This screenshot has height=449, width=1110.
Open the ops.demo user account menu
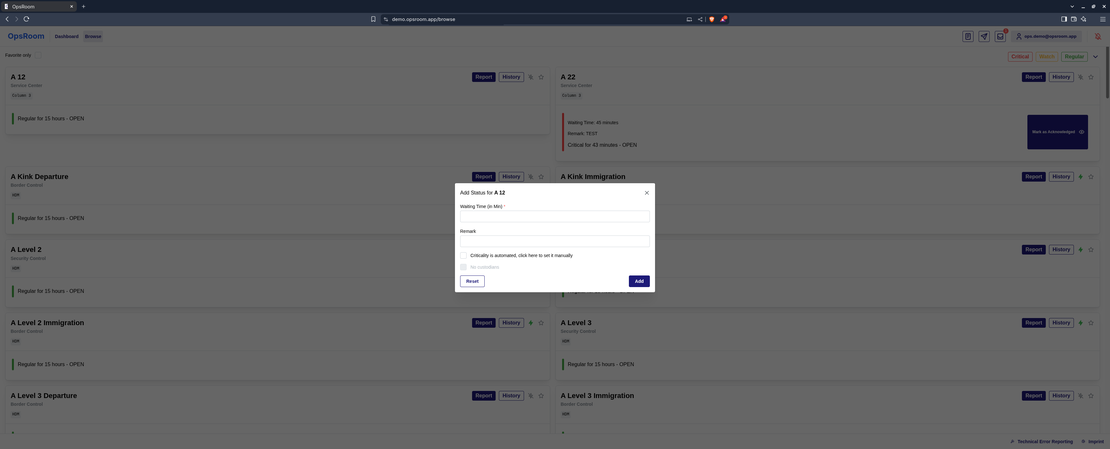1046,36
